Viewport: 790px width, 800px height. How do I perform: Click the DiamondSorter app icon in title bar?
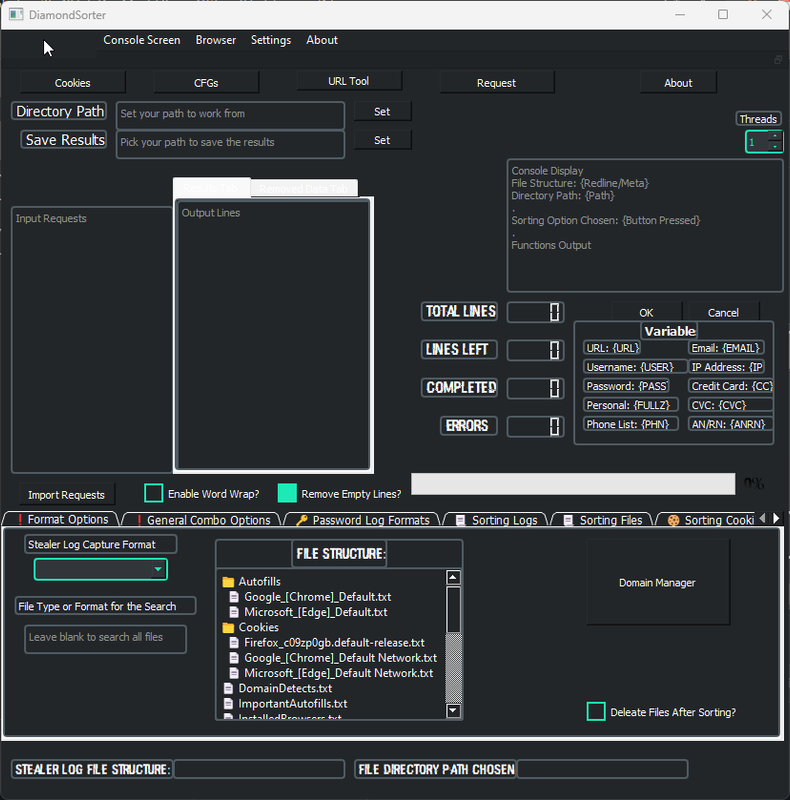[x=16, y=14]
